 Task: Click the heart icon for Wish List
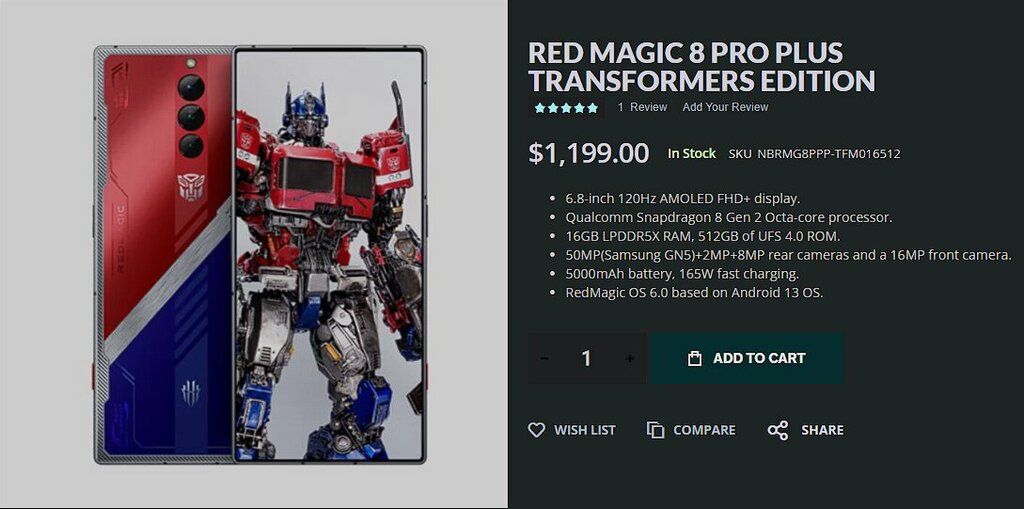click(x=536, y=430)
